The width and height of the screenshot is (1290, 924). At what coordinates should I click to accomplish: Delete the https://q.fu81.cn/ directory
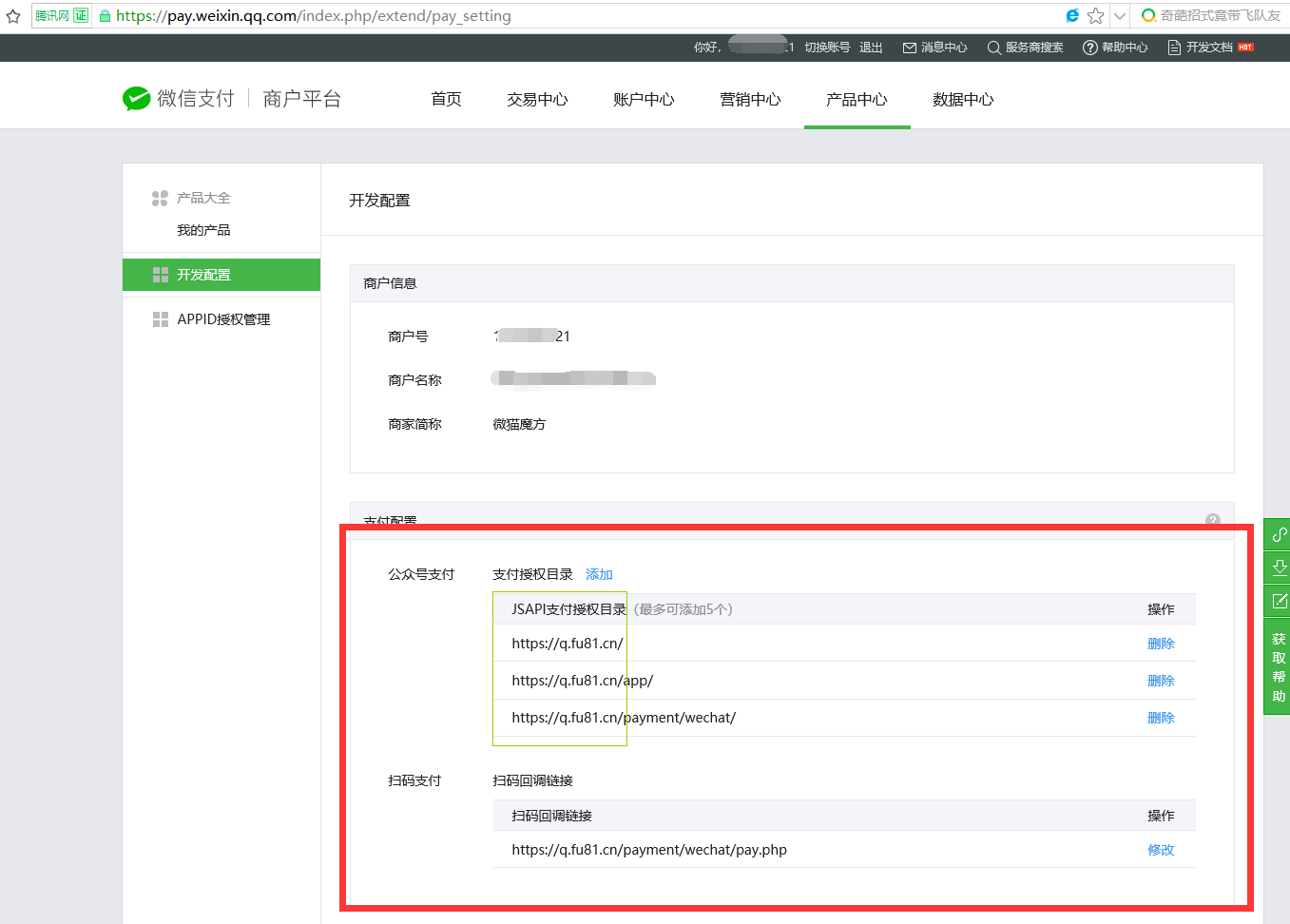coord(1161,644)
